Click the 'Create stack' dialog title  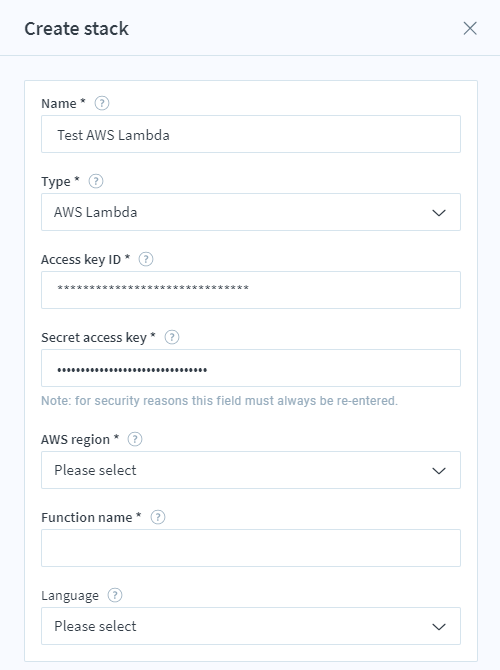(76, 29)
